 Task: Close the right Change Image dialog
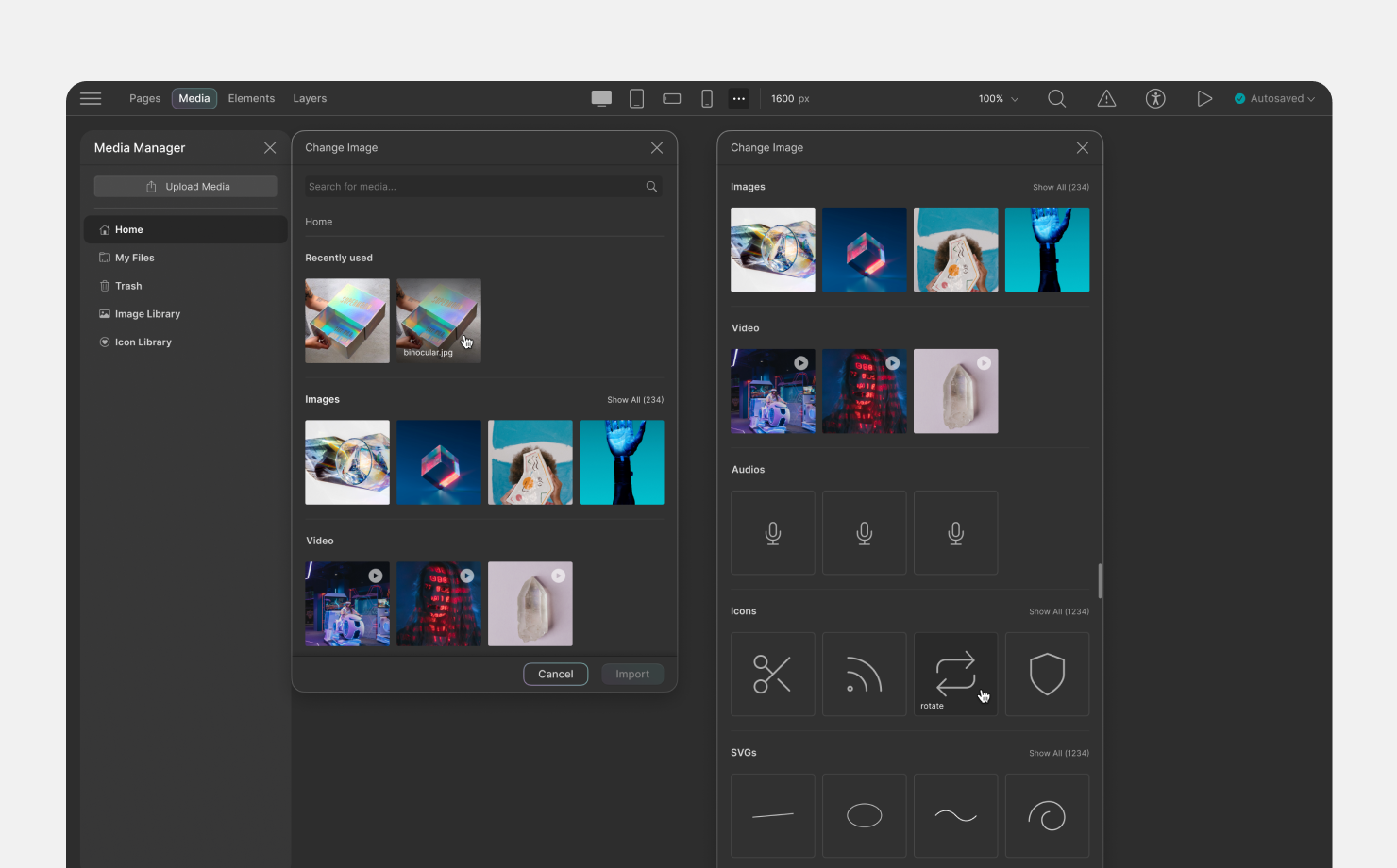coord(1083,148)
